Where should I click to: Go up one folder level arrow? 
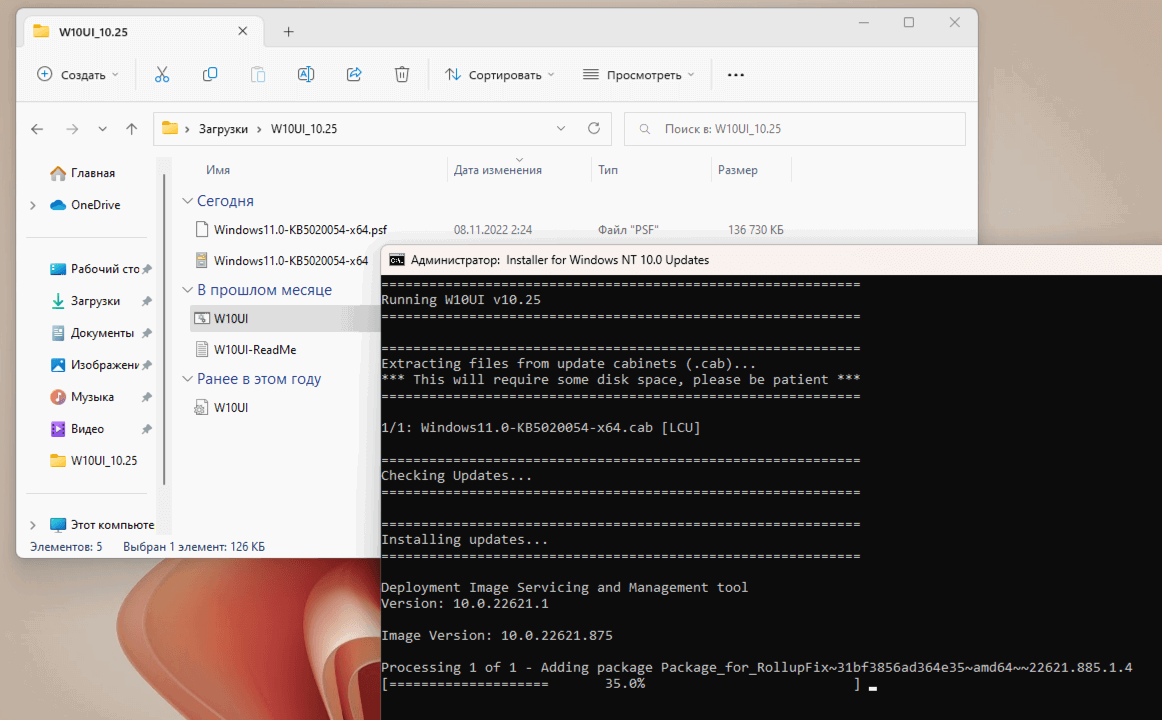click(132, 129)
